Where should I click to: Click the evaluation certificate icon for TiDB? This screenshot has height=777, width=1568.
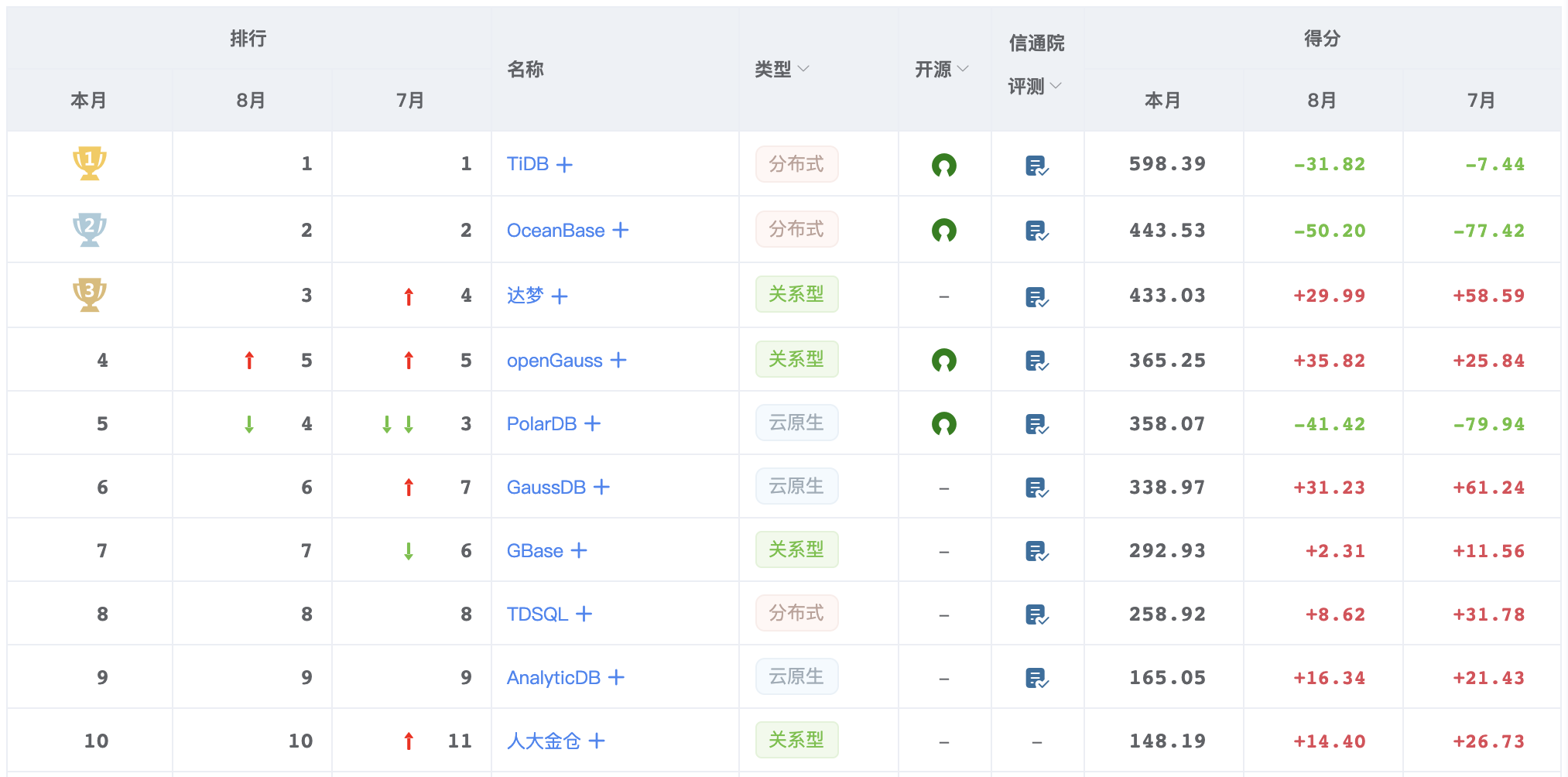pos(1037,166)
